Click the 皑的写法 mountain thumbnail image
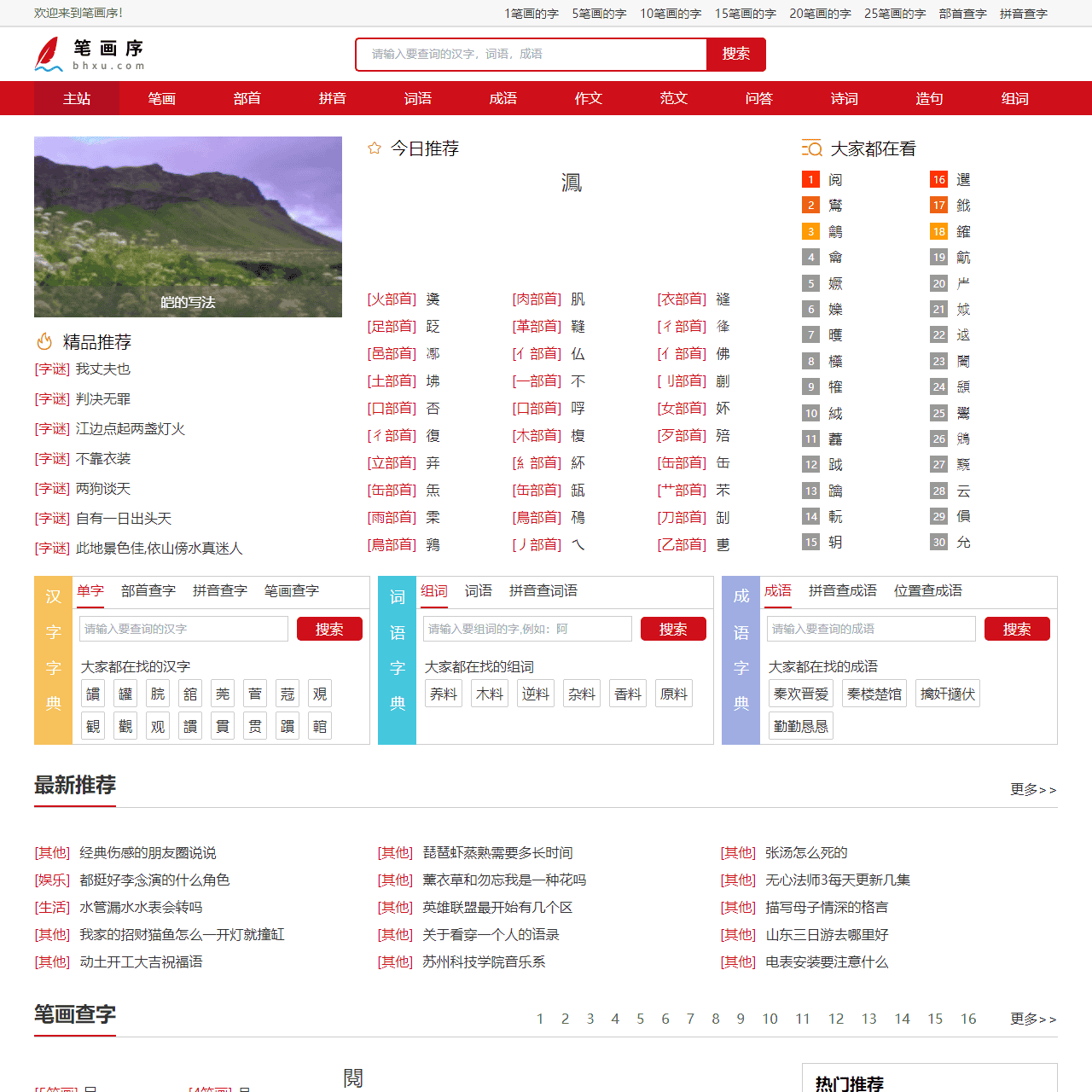Image resolution: width=1092 pixels, height=1092 pixels. click(188, 227)
